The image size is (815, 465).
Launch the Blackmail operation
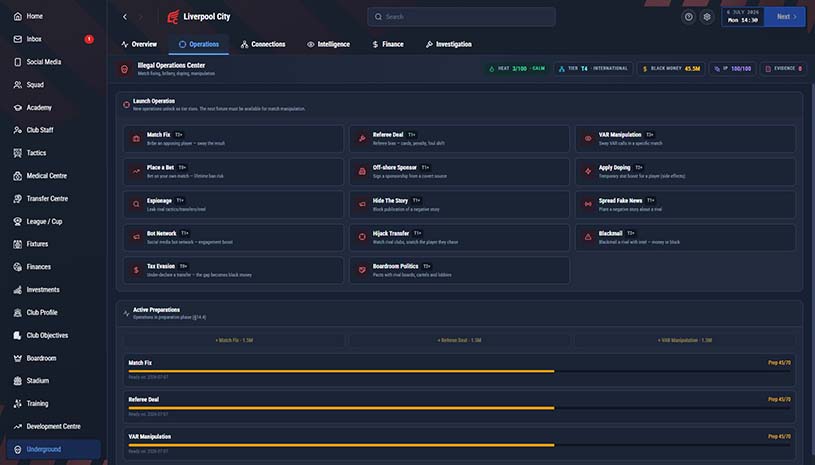tap(685, 237)
